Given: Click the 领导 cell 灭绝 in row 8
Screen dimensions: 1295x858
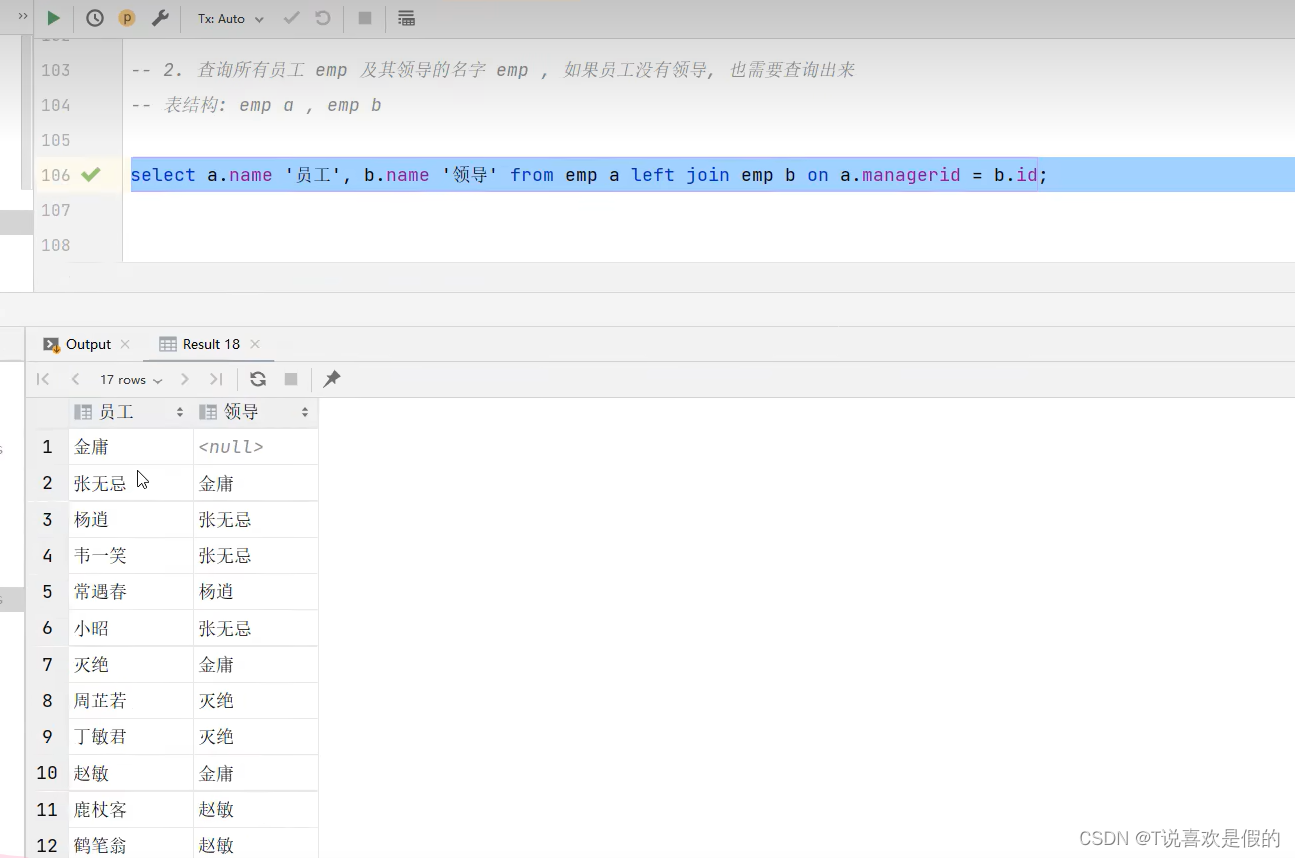Looking at the screenshot, I should tap(255, 701).
